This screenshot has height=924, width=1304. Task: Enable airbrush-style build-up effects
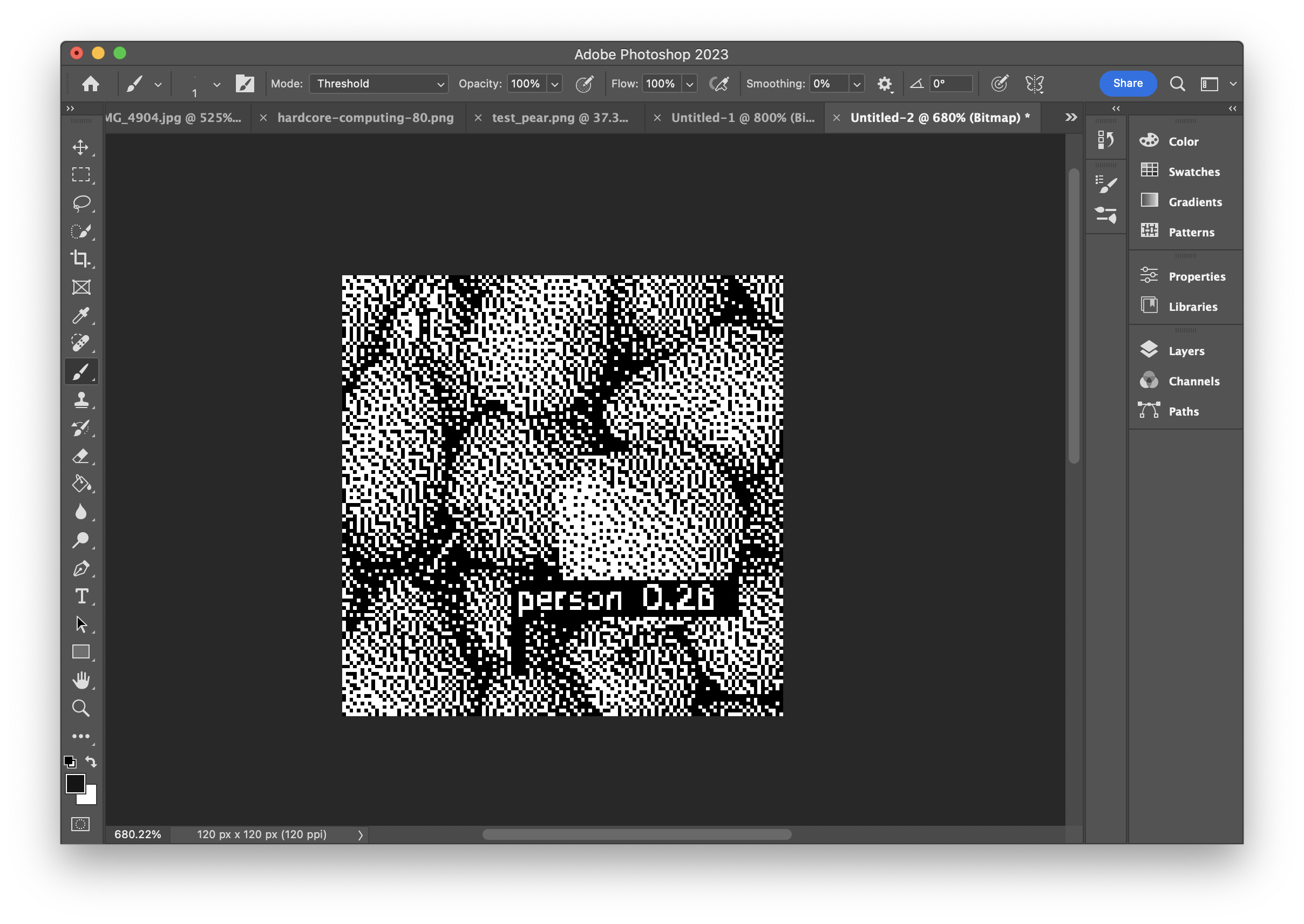click(719, 84)
